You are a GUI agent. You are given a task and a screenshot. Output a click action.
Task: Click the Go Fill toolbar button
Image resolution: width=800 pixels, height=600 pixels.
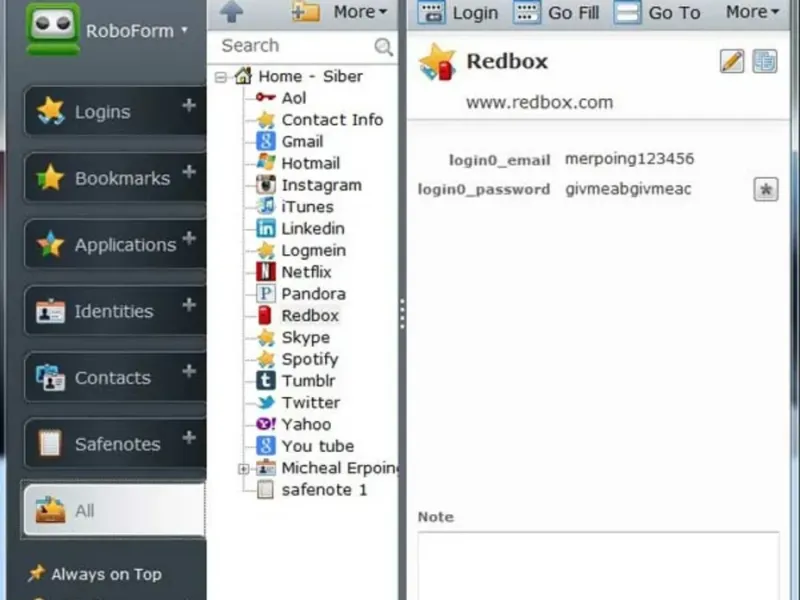[x=556, y=12]
